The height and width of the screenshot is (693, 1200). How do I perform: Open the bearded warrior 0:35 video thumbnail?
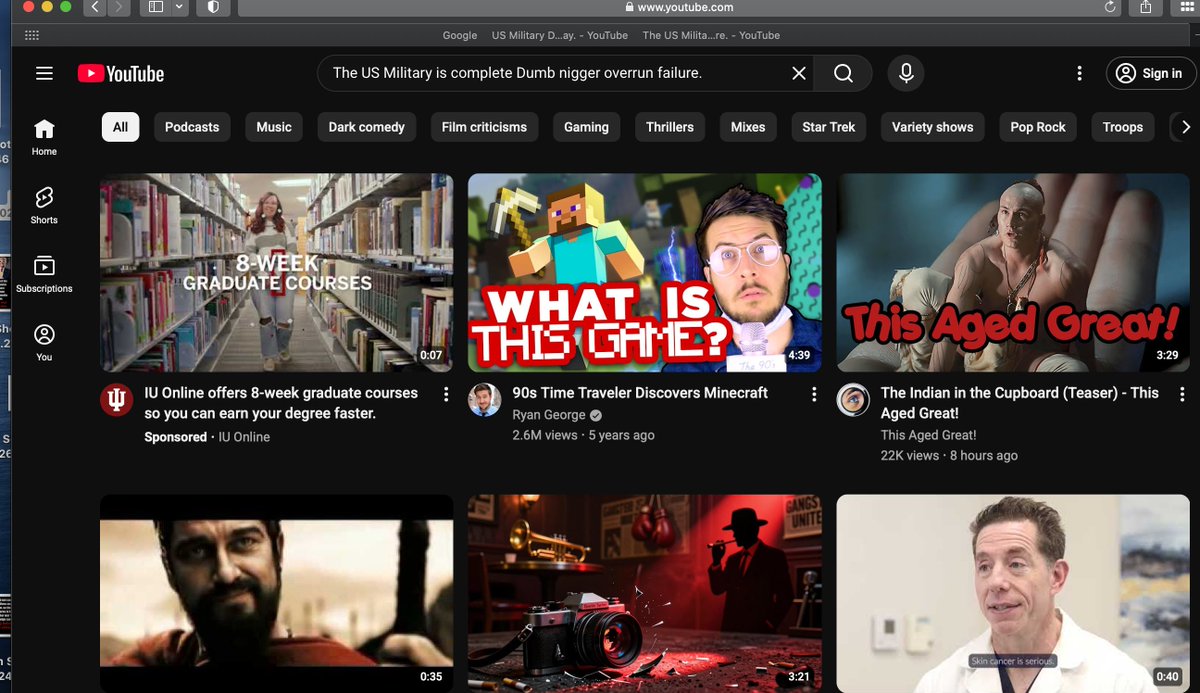(276, 593)
